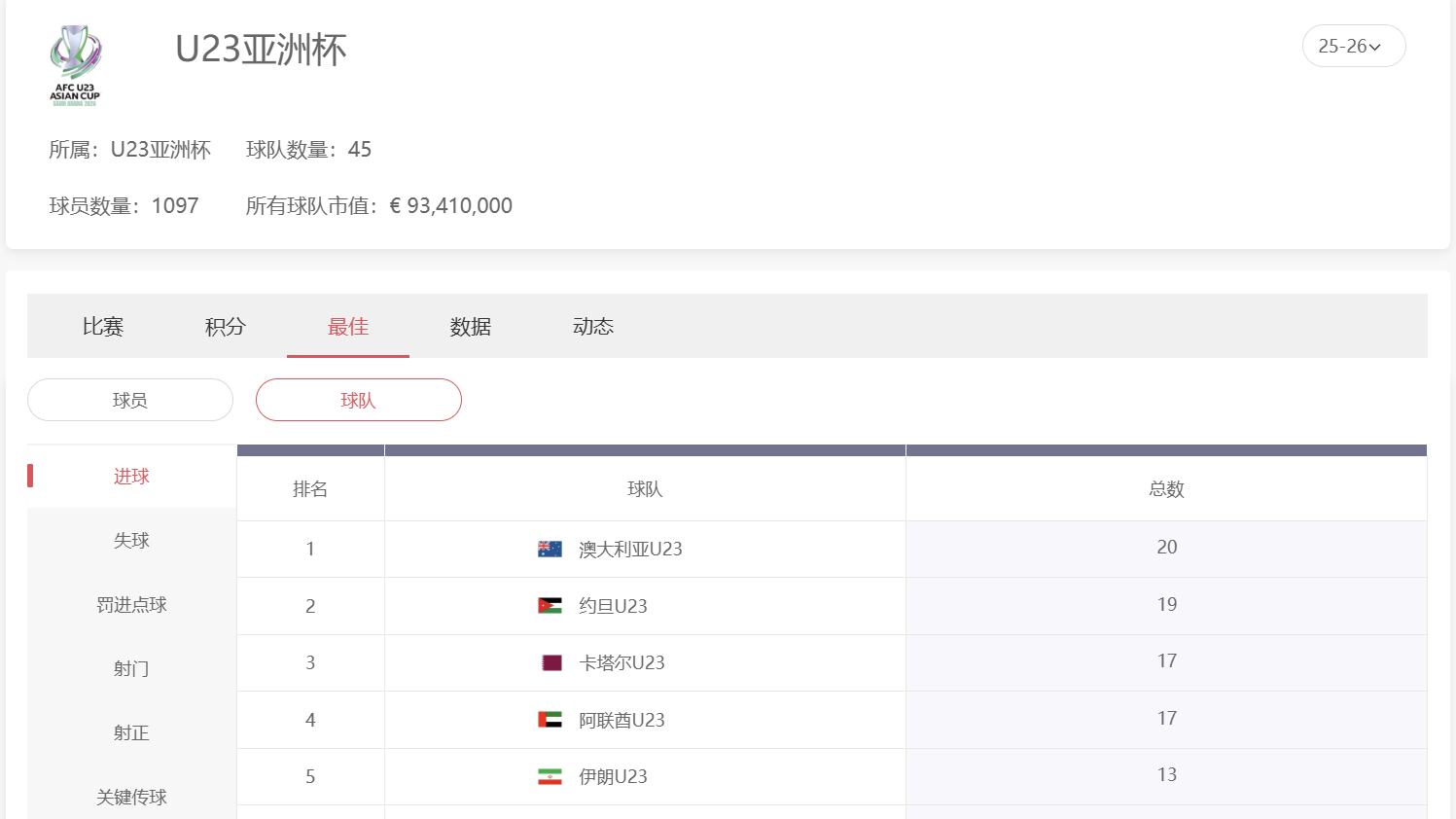
Task: Choose 罚进点球 in the side menu
Action: [x=131, y=604]
